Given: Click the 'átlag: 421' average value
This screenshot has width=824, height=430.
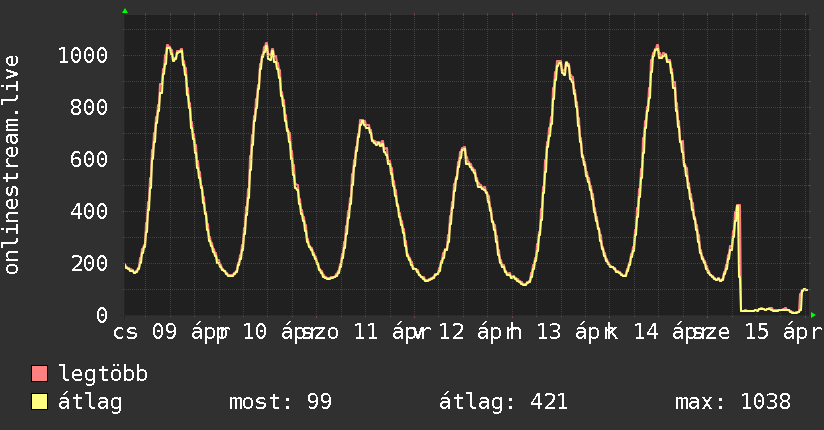Looking at the screenshot, I should pos(503,403).
